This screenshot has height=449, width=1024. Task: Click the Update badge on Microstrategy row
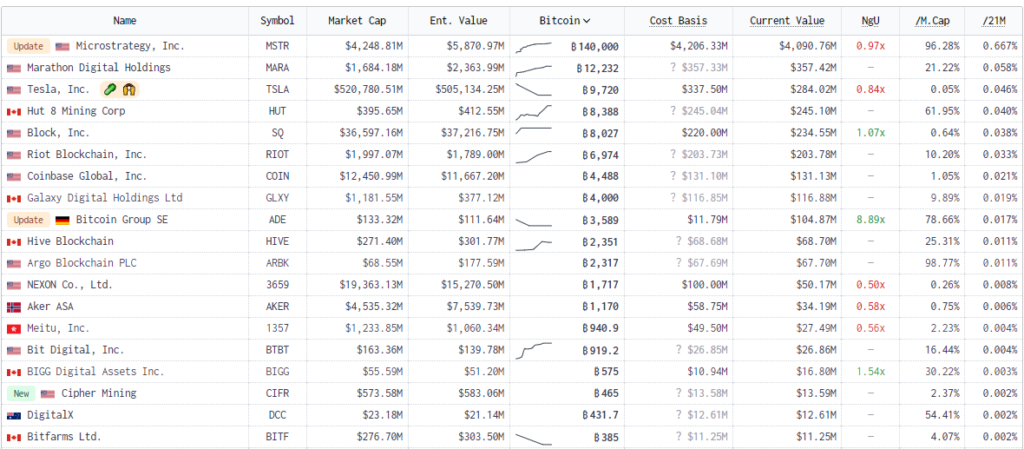26,47
